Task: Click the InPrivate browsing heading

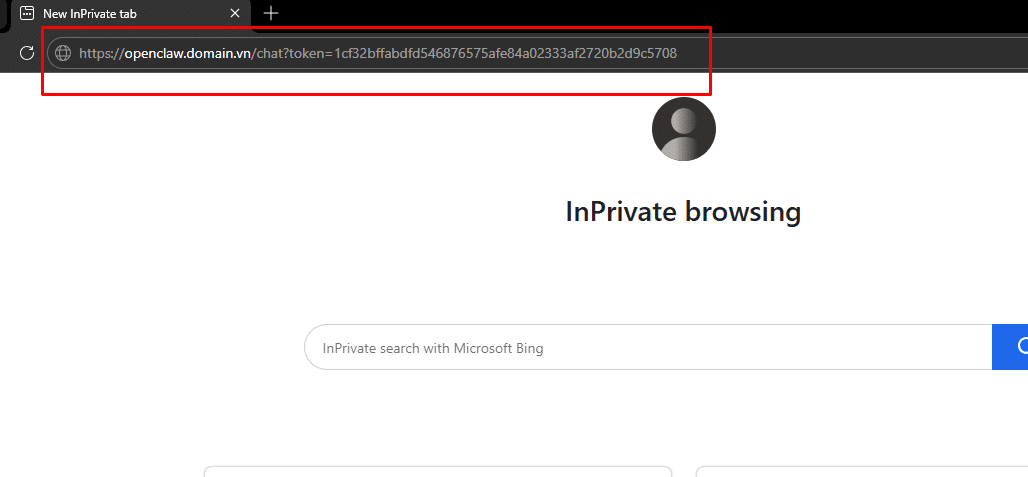Action: (x=683, y=212)
